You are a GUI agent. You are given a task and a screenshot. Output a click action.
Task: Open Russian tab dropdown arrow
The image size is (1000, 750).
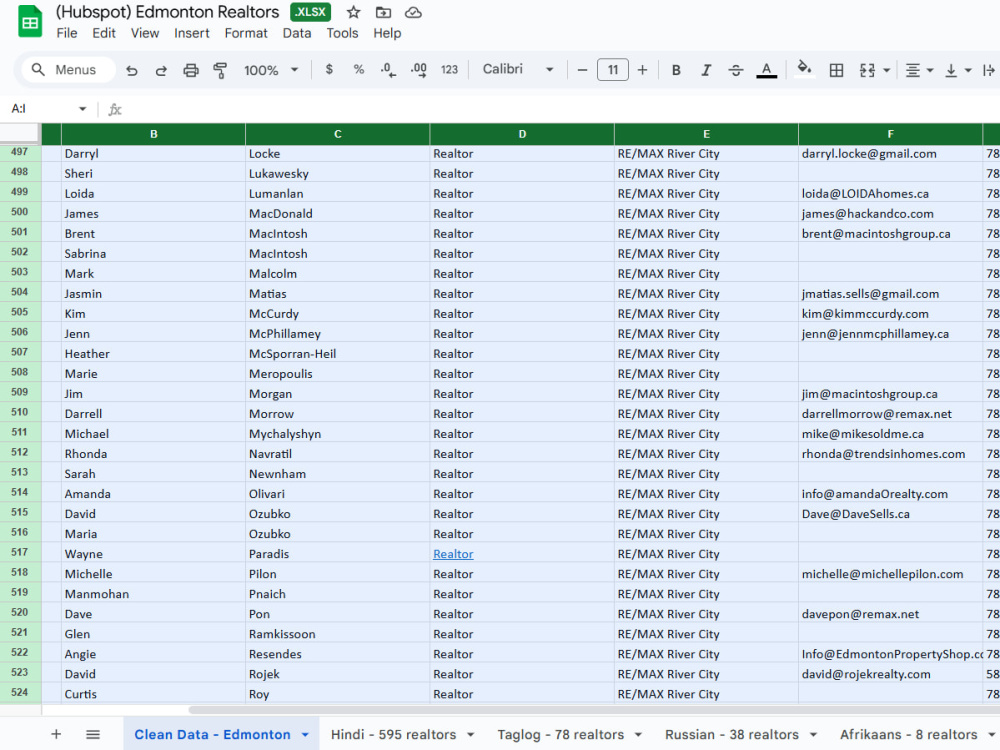tap(813, 735)
